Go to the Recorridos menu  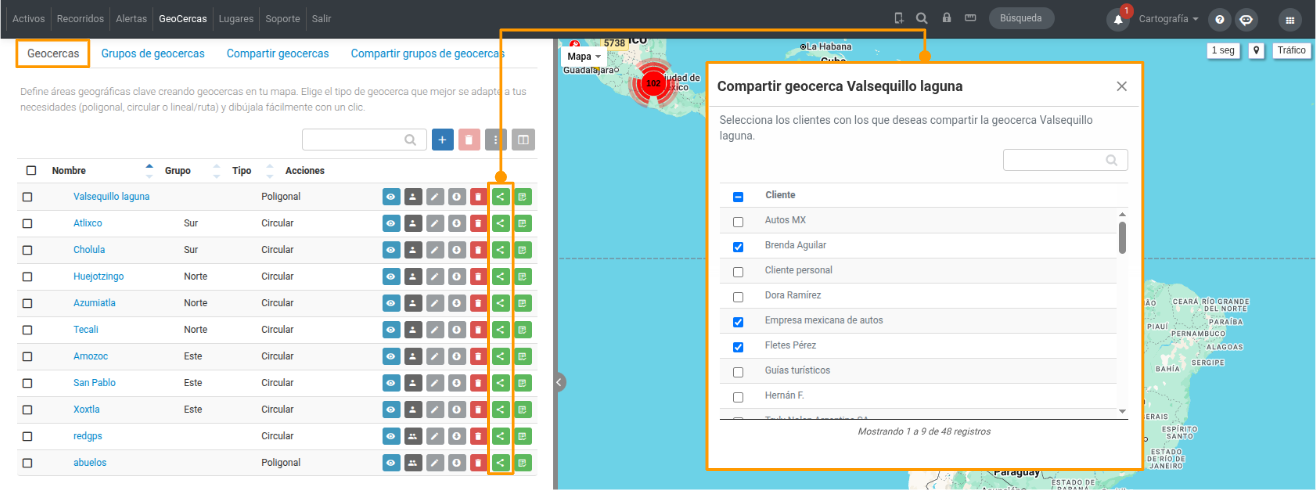(80, 19)
